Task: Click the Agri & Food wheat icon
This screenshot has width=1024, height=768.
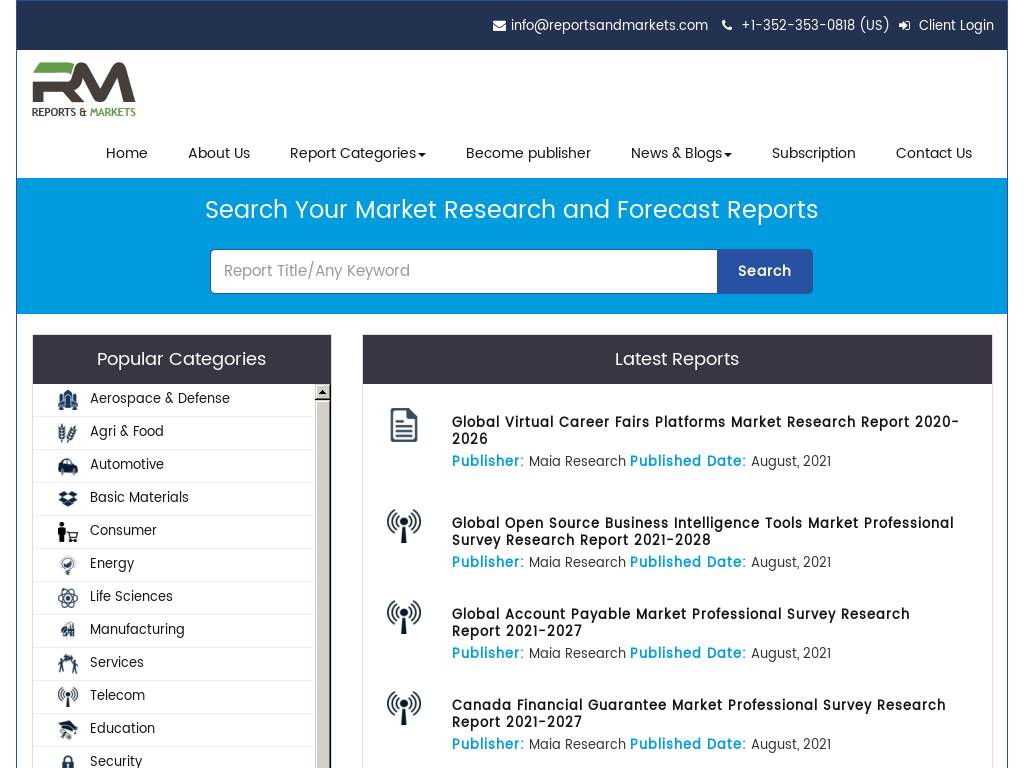Action: [67, 433]
